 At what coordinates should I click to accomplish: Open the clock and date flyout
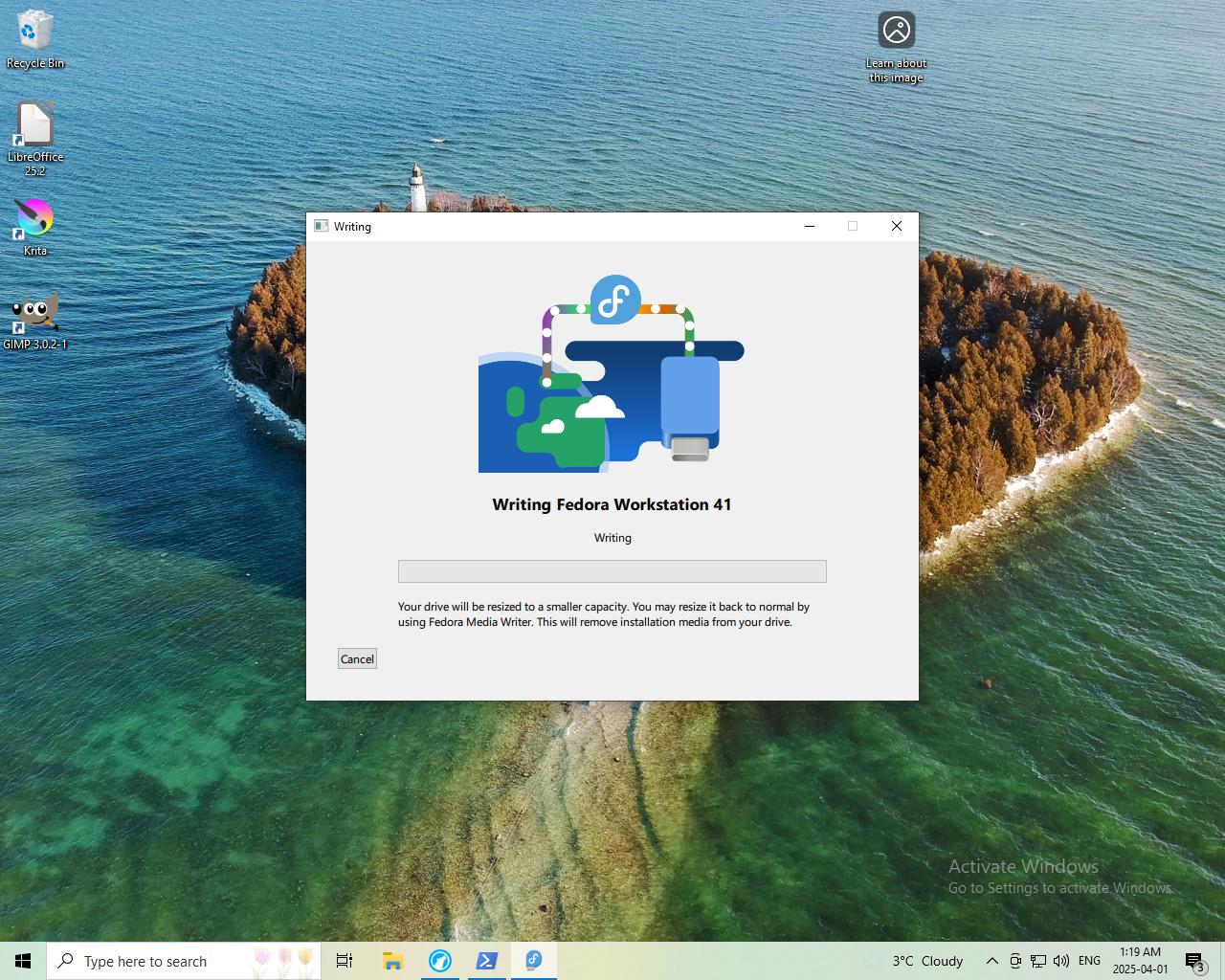click(1140, 961)
